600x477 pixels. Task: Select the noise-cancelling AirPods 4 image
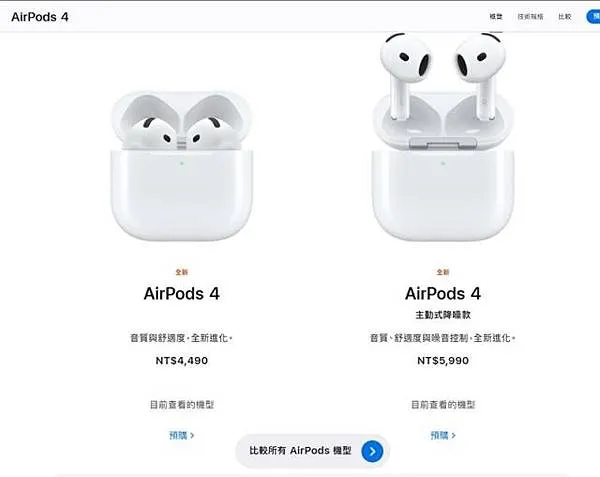pyautogui.click(x=443, y=137)
